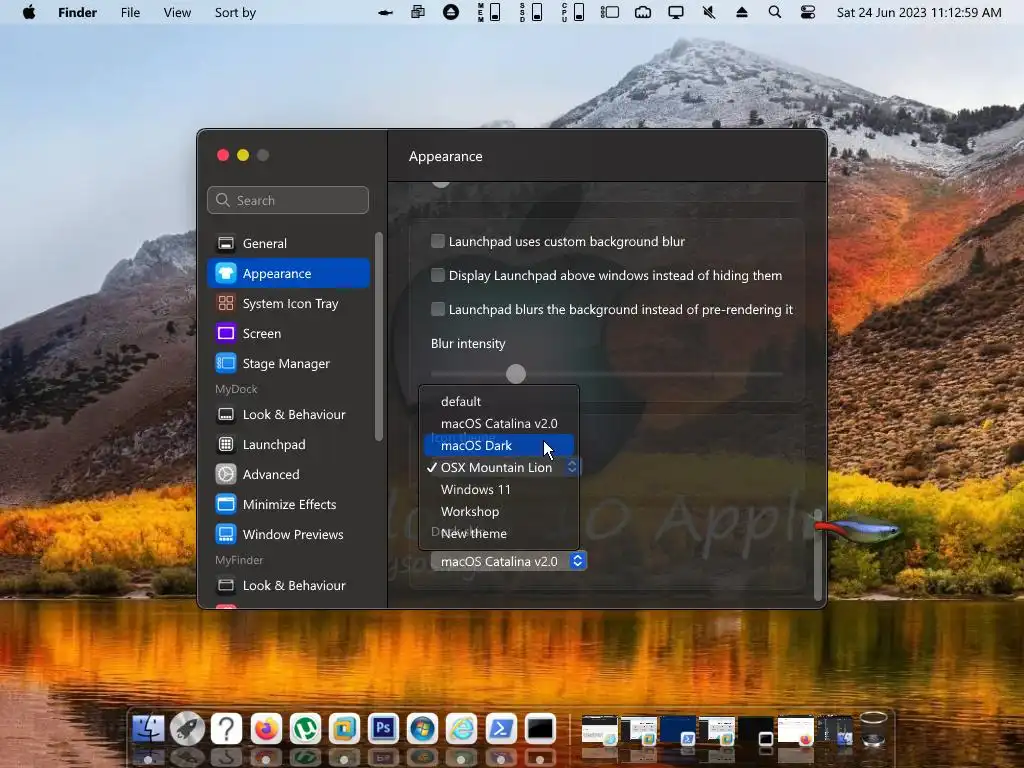1024x768 pixels.
Task: Enable Launchpad uses custom background blur
Action: (438, 241)
